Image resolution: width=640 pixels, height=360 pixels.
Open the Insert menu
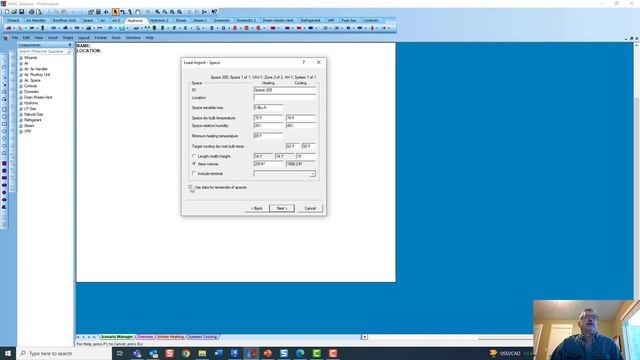53,38
